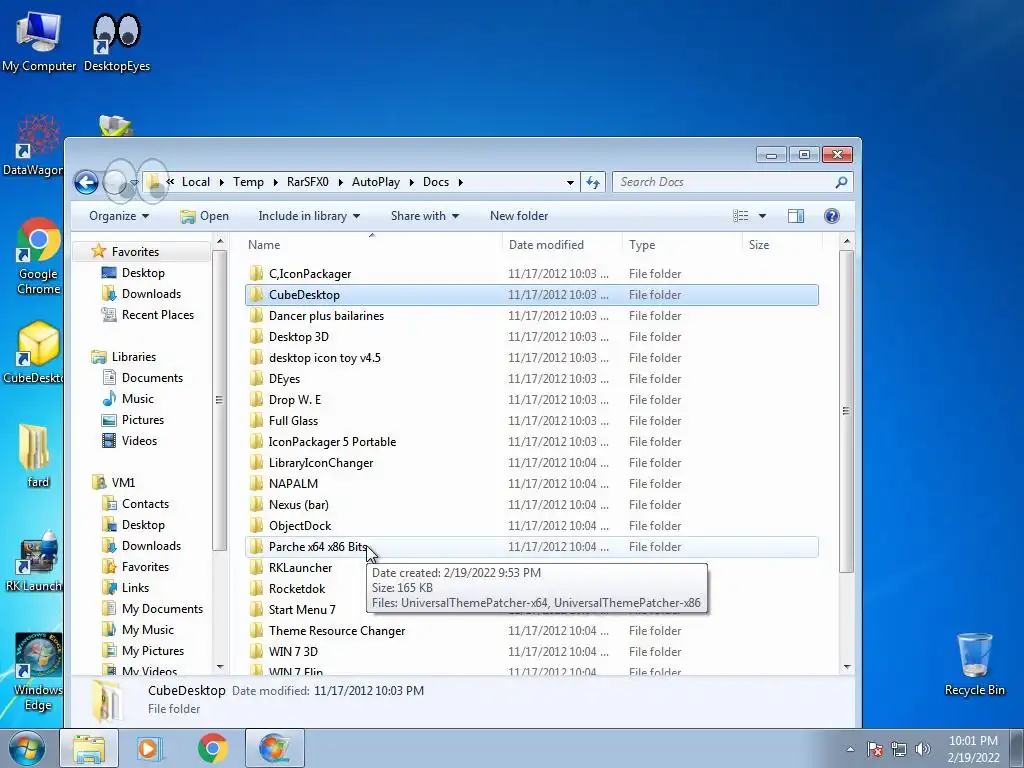
Task: Click the Temp breadcrumb segment
Action: (x=248, y=182)
